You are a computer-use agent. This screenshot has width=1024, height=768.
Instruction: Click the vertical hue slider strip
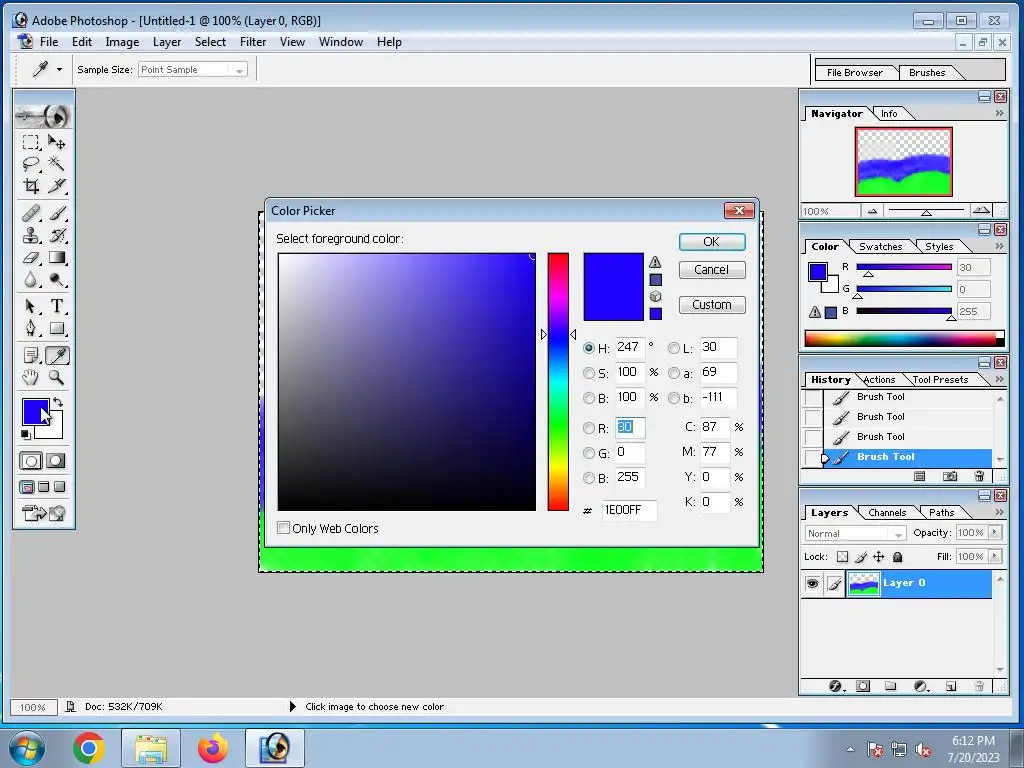[558, 381]
